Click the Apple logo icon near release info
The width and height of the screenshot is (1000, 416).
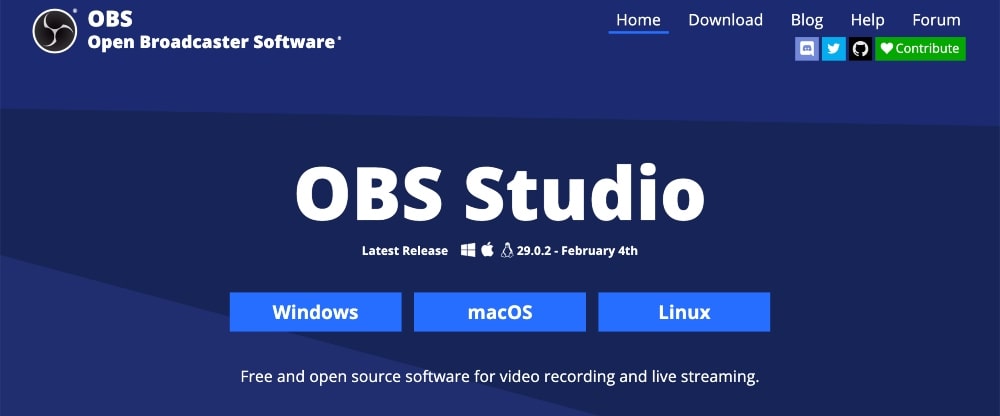[x=487, y=249]
